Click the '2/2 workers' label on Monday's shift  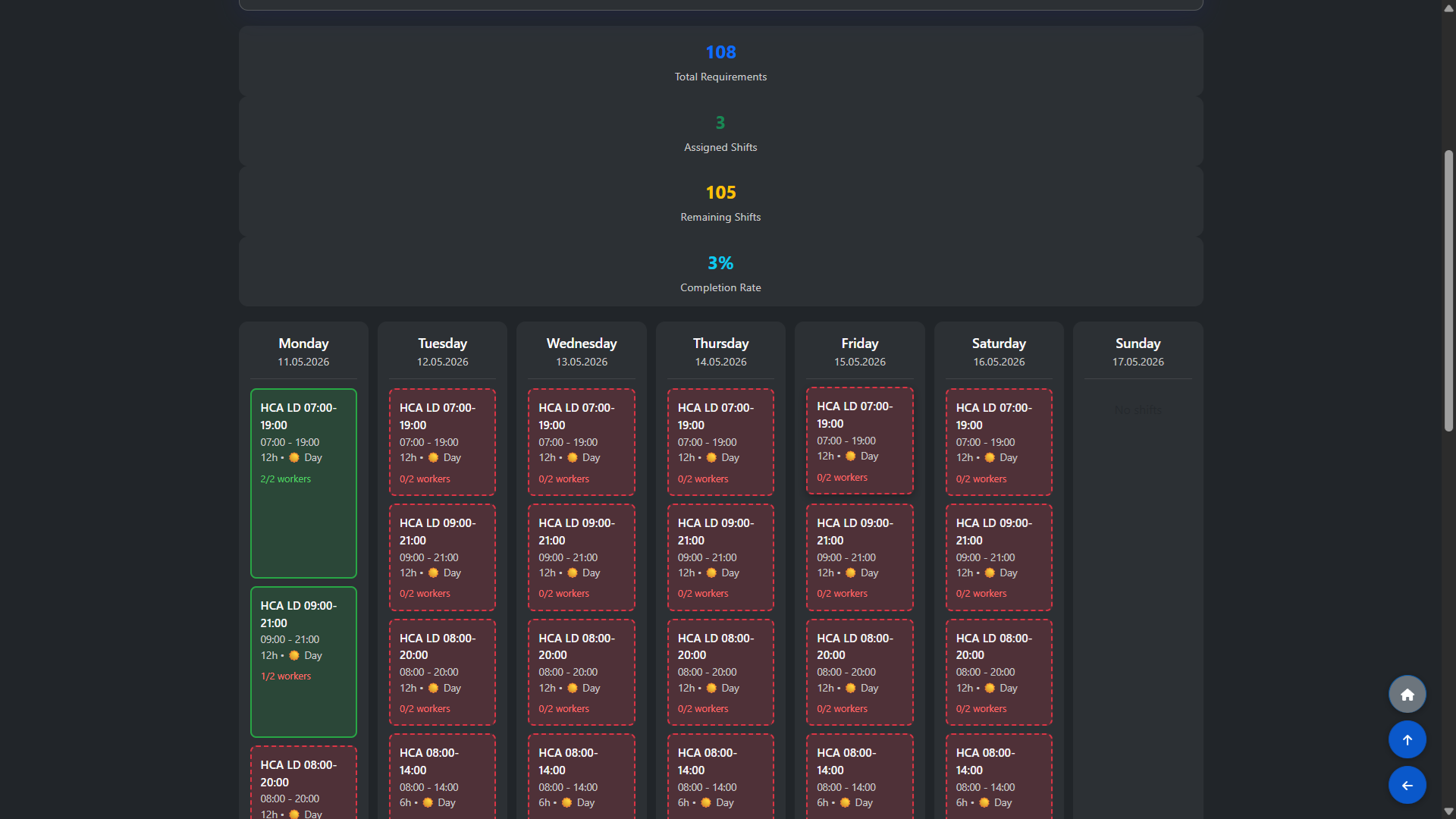tap(285, 479)
